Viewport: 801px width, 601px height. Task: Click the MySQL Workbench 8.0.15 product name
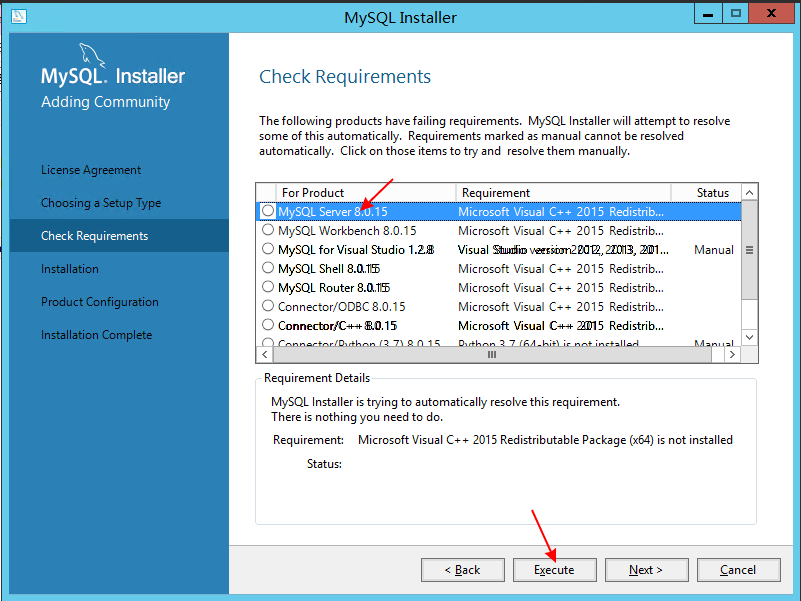[347, 230]
